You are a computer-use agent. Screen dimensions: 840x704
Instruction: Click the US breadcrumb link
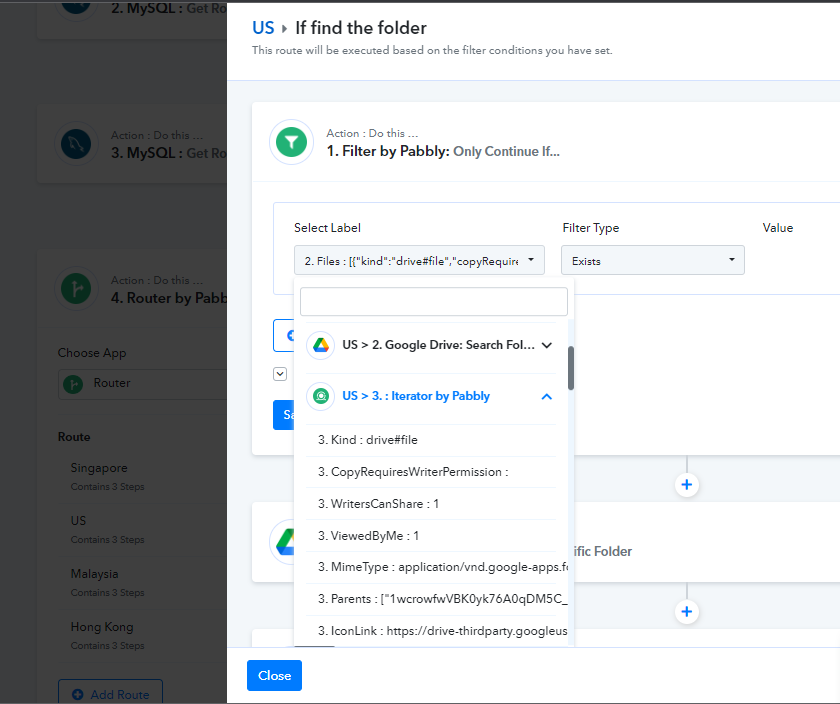(x=263, y=28)
